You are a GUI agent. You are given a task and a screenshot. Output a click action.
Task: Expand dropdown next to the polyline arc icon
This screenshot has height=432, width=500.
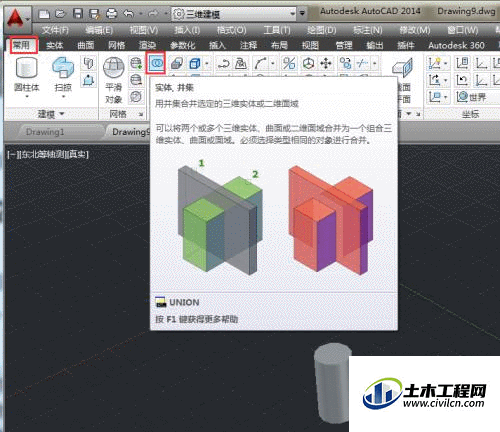pyautogui.click(x=273, y=63)
